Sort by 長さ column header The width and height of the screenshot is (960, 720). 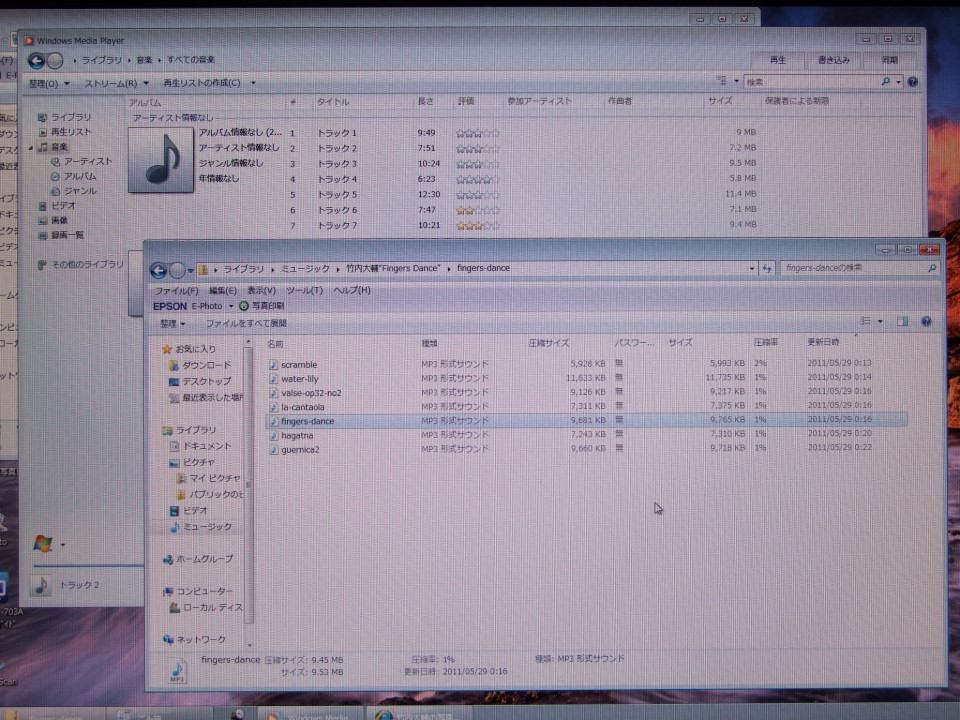[x=426, y=101]
